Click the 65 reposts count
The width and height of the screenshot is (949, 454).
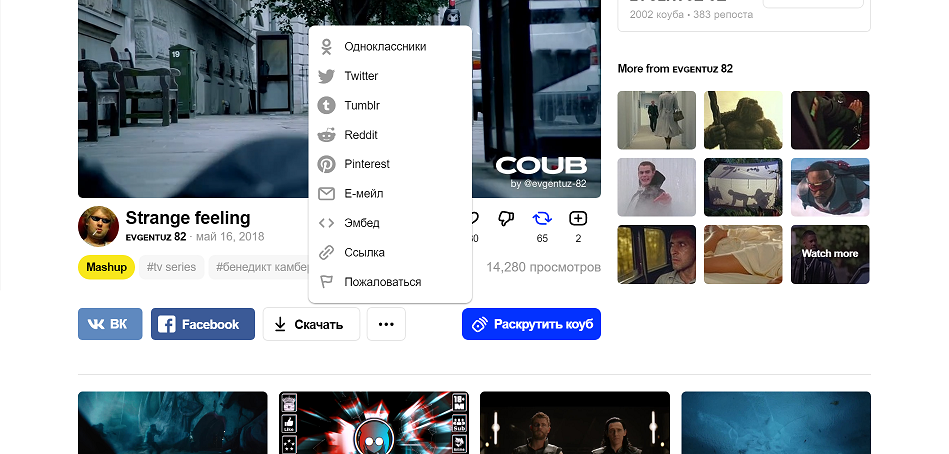click(x=542, y=239)
